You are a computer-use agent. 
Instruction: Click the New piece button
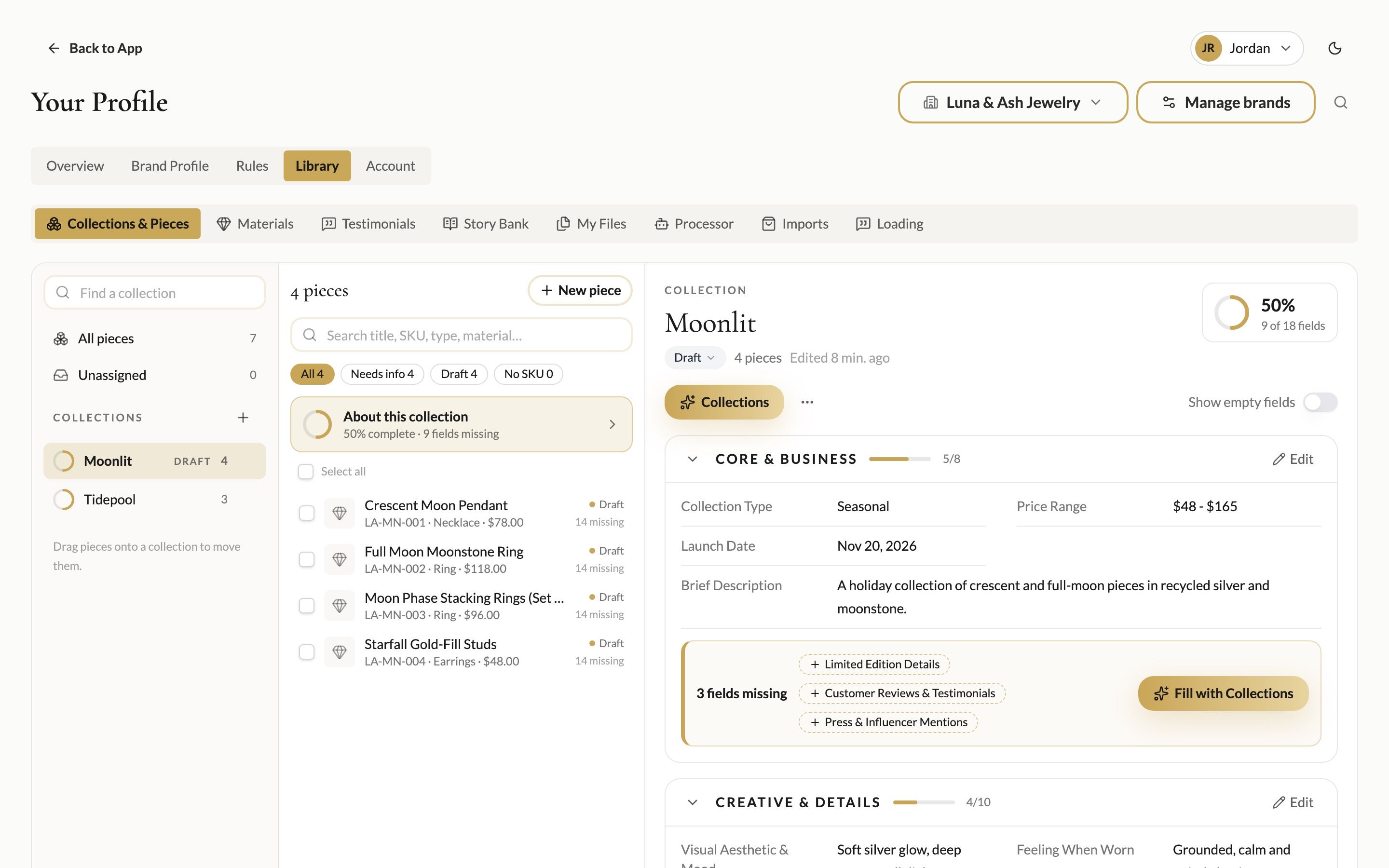[580, 290]
